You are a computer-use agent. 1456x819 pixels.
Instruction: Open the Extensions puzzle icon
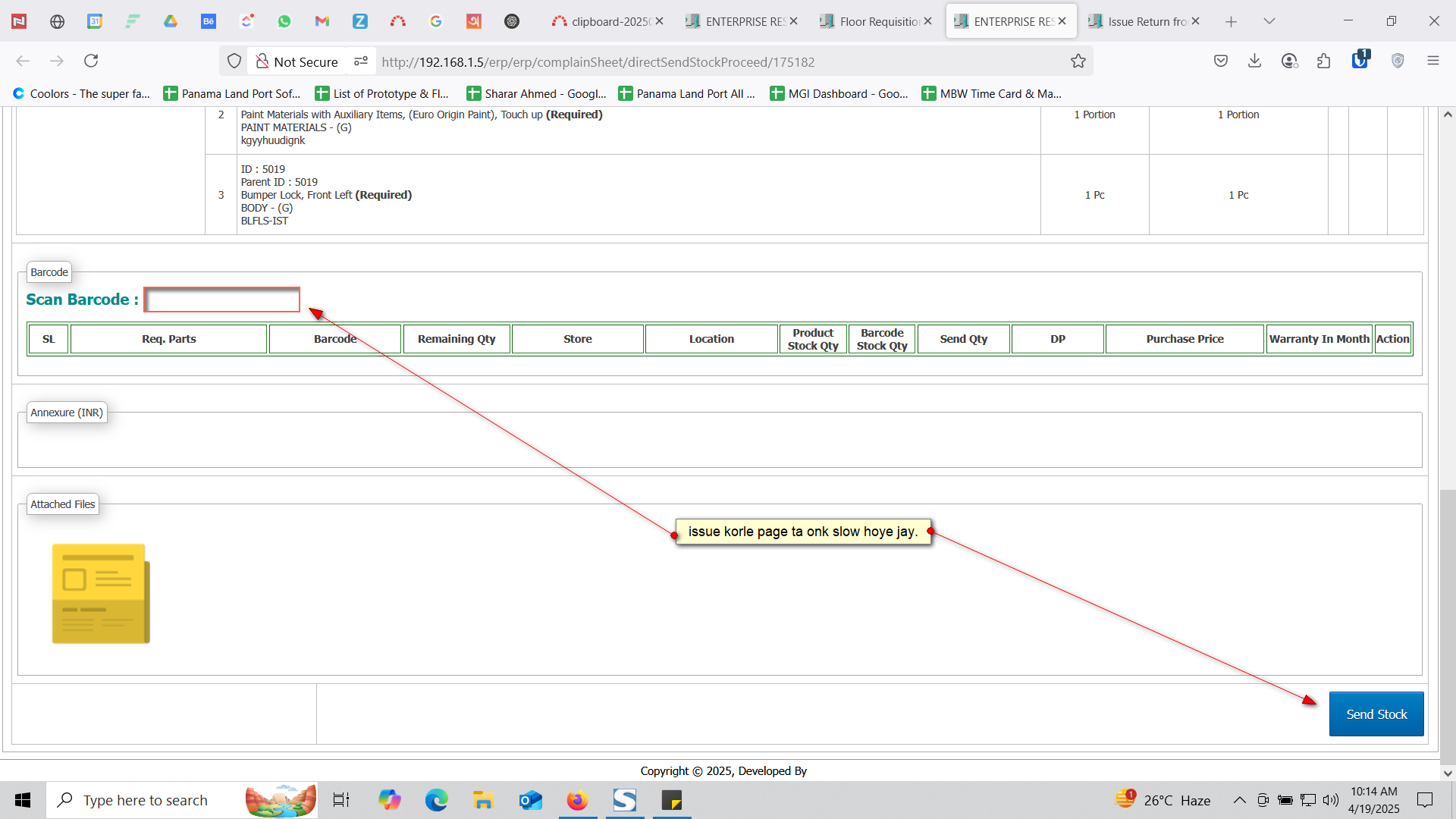(1324, 61)
